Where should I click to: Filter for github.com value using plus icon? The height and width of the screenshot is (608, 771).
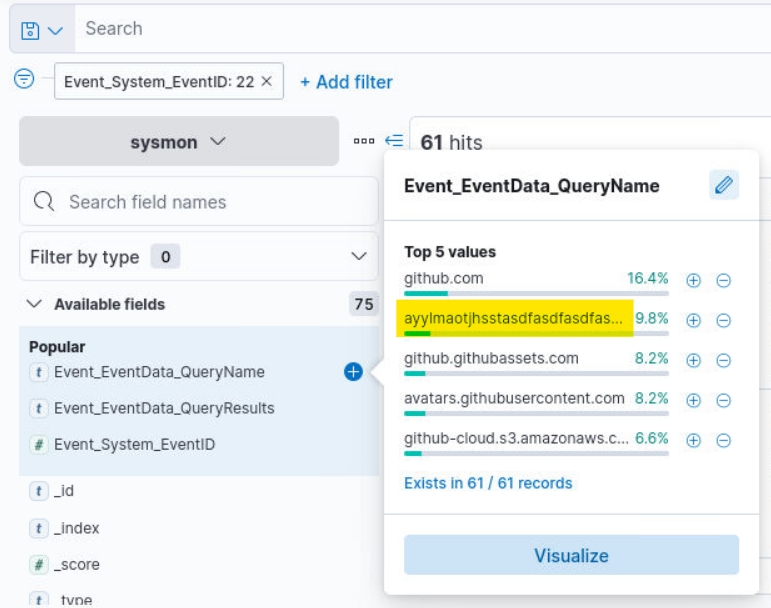[693, 280]
